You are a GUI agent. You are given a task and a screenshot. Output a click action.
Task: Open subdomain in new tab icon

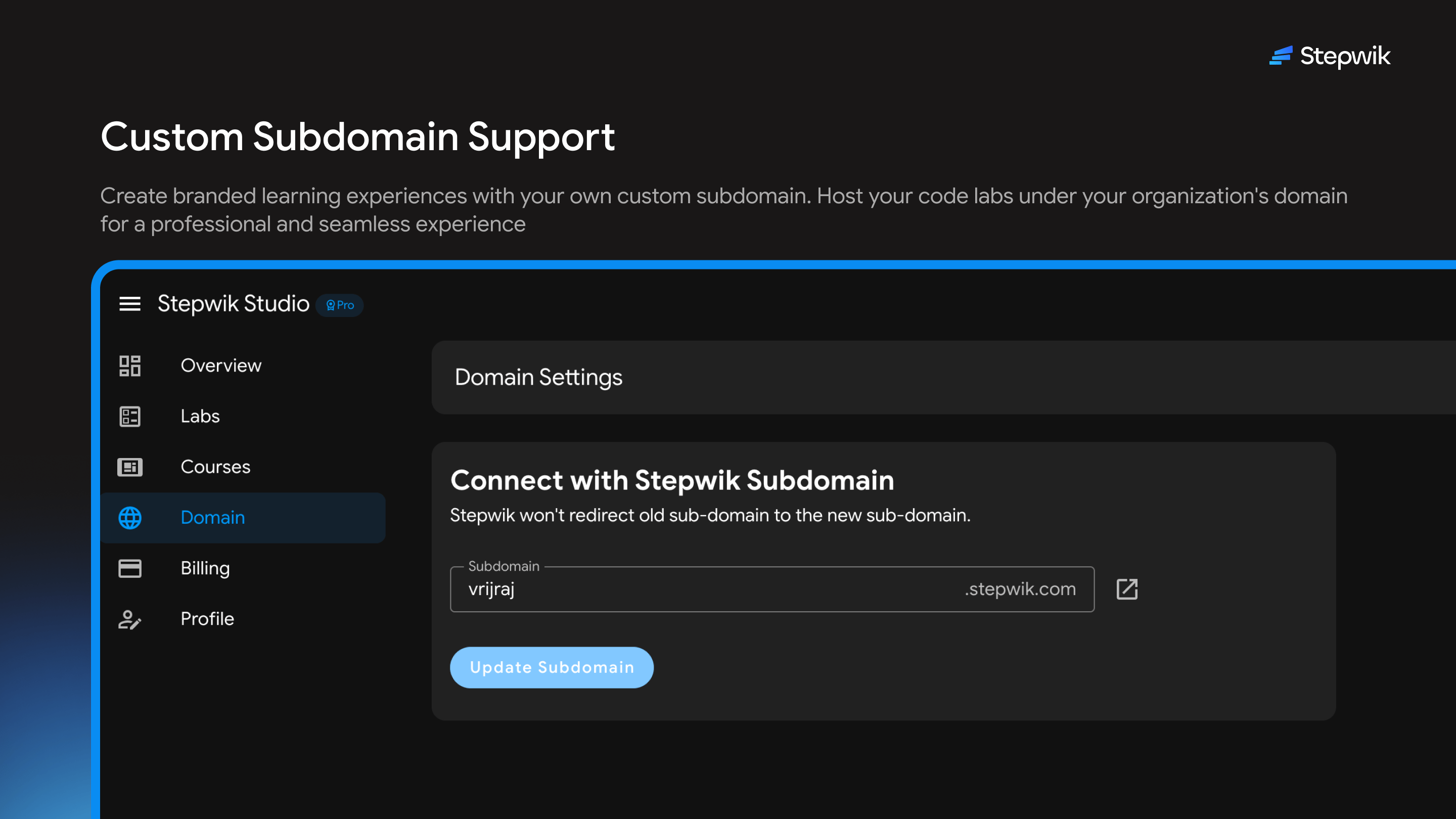[1126, 589]
